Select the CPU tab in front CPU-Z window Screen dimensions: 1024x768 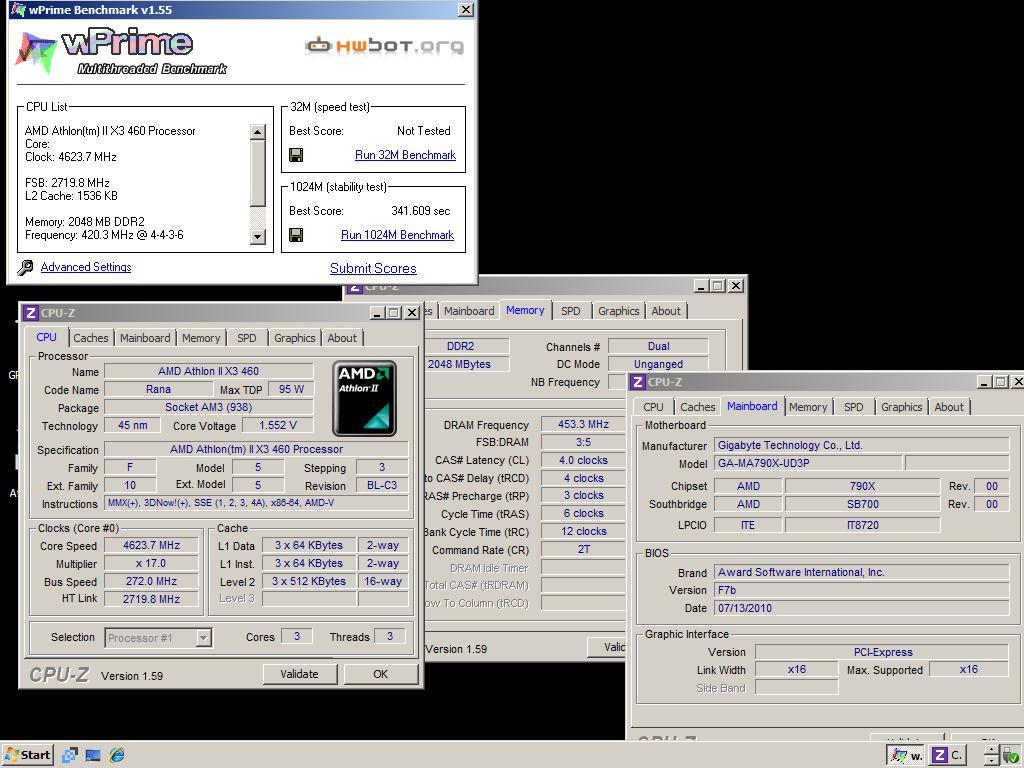(46, 337)
